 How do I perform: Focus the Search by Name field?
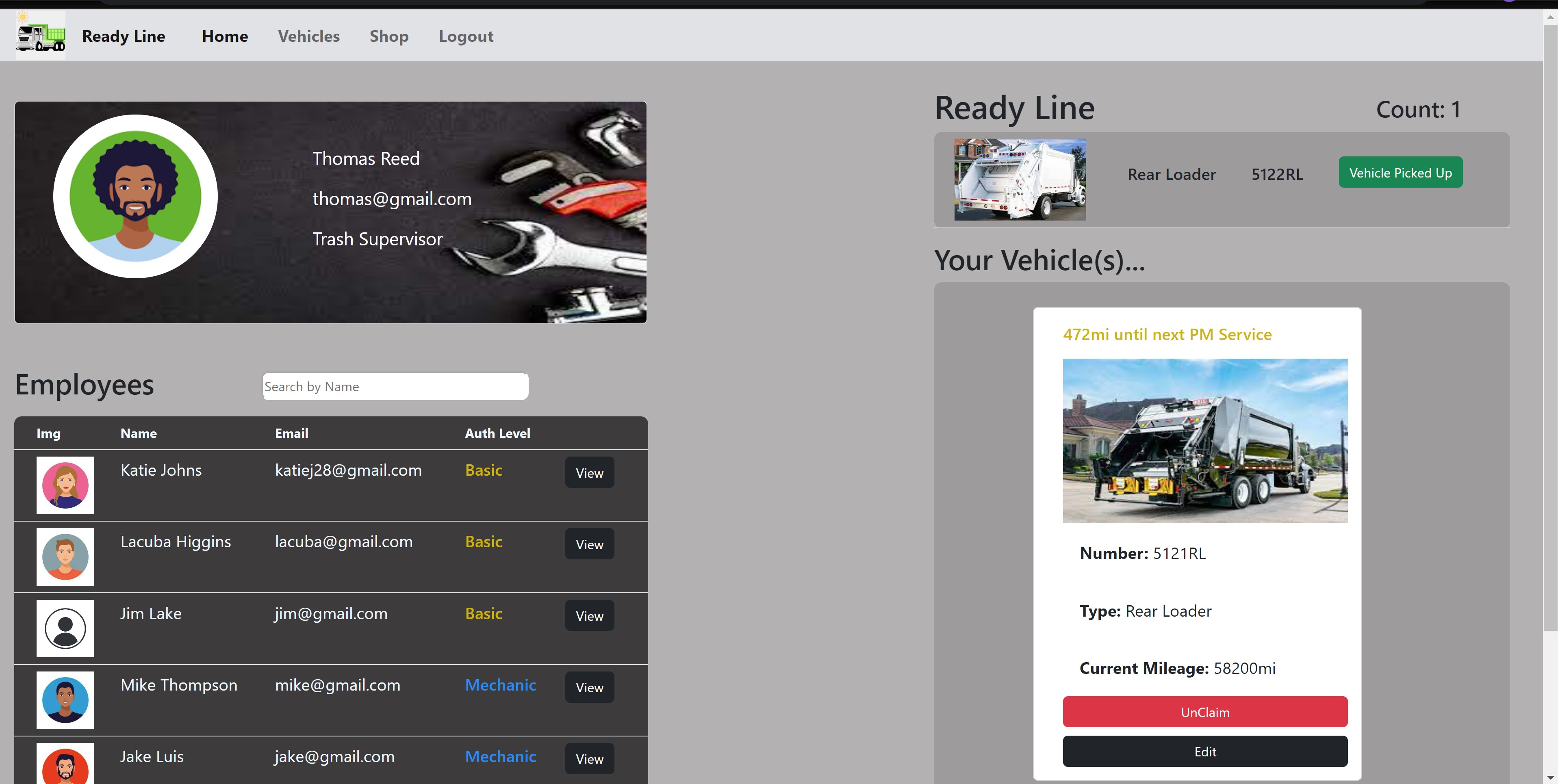[395, 386]
